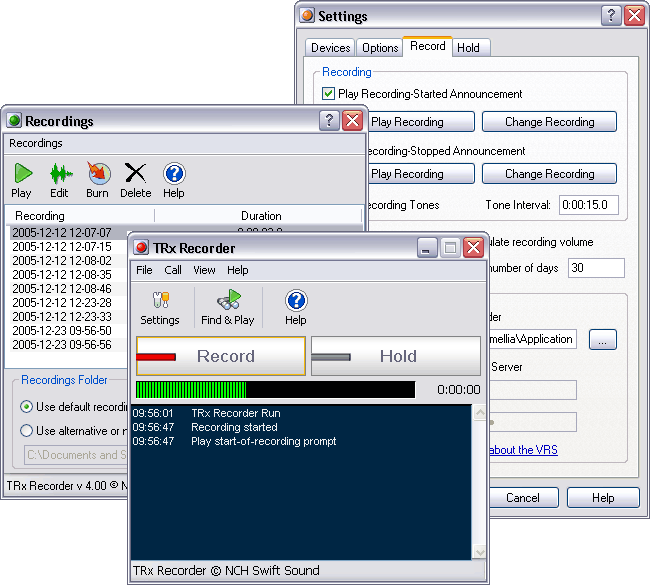Click the question mark in Settings title bar
Viewport: 650px width, 585px height.
(x=611, y=16)
